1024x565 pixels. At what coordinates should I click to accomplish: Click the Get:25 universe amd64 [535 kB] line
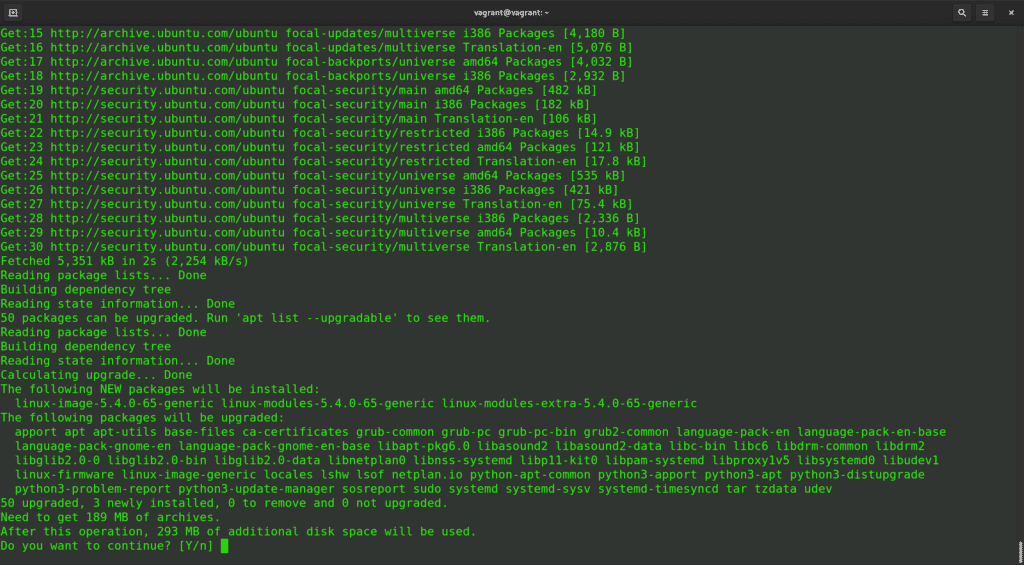[313, 176]
